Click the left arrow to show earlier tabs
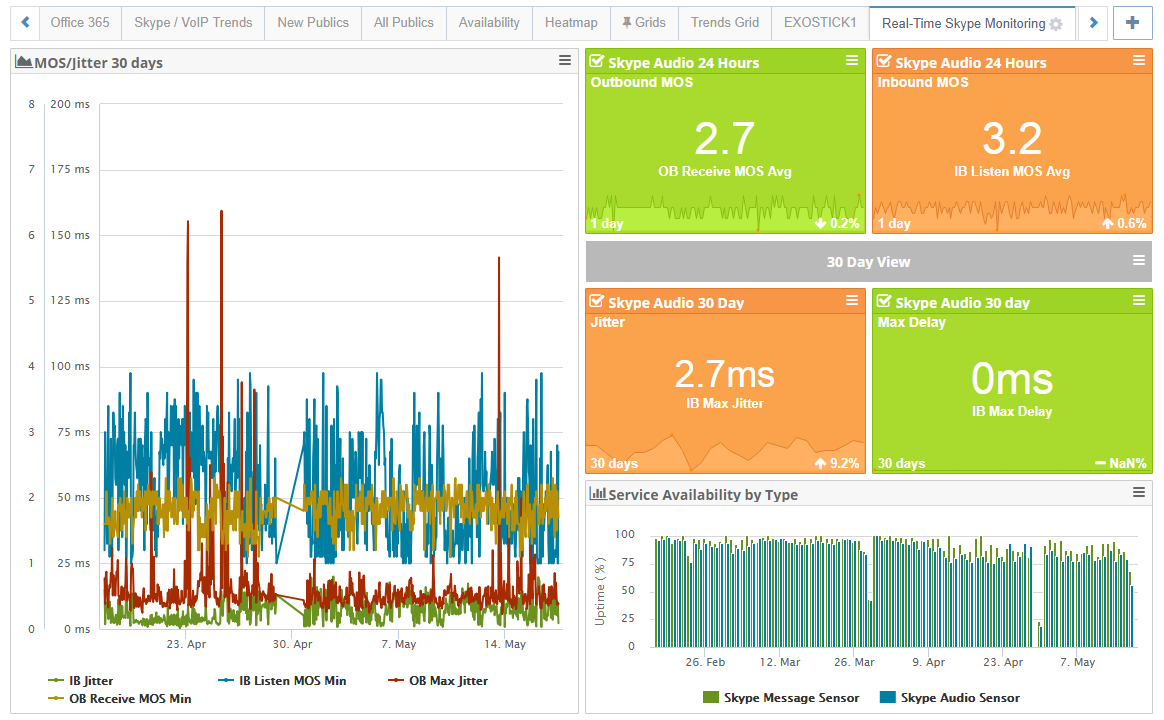Screen dimensions: 1164x720 click(x=25, y=22)
